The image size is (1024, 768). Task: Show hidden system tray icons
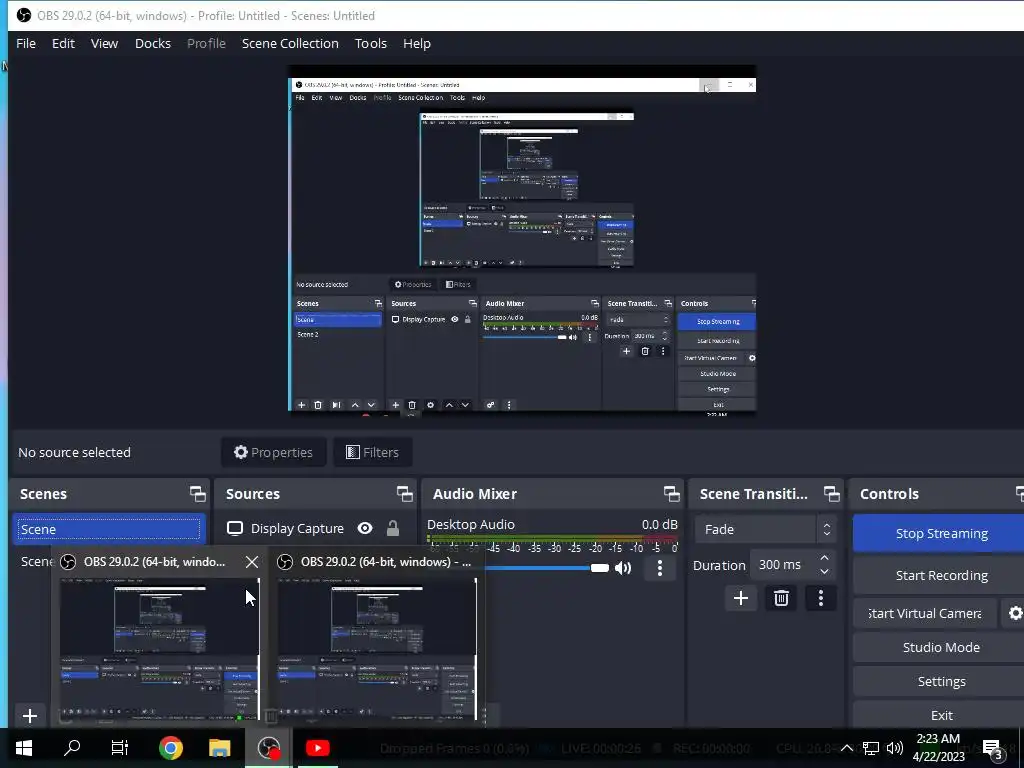click(x=846, y=748)
